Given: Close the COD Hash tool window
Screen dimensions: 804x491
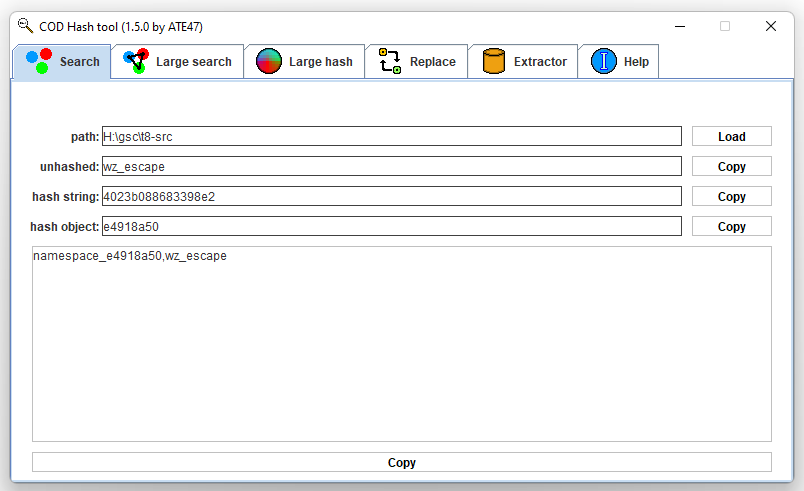Looking at the screenshot, I should [x=771, y=26].
